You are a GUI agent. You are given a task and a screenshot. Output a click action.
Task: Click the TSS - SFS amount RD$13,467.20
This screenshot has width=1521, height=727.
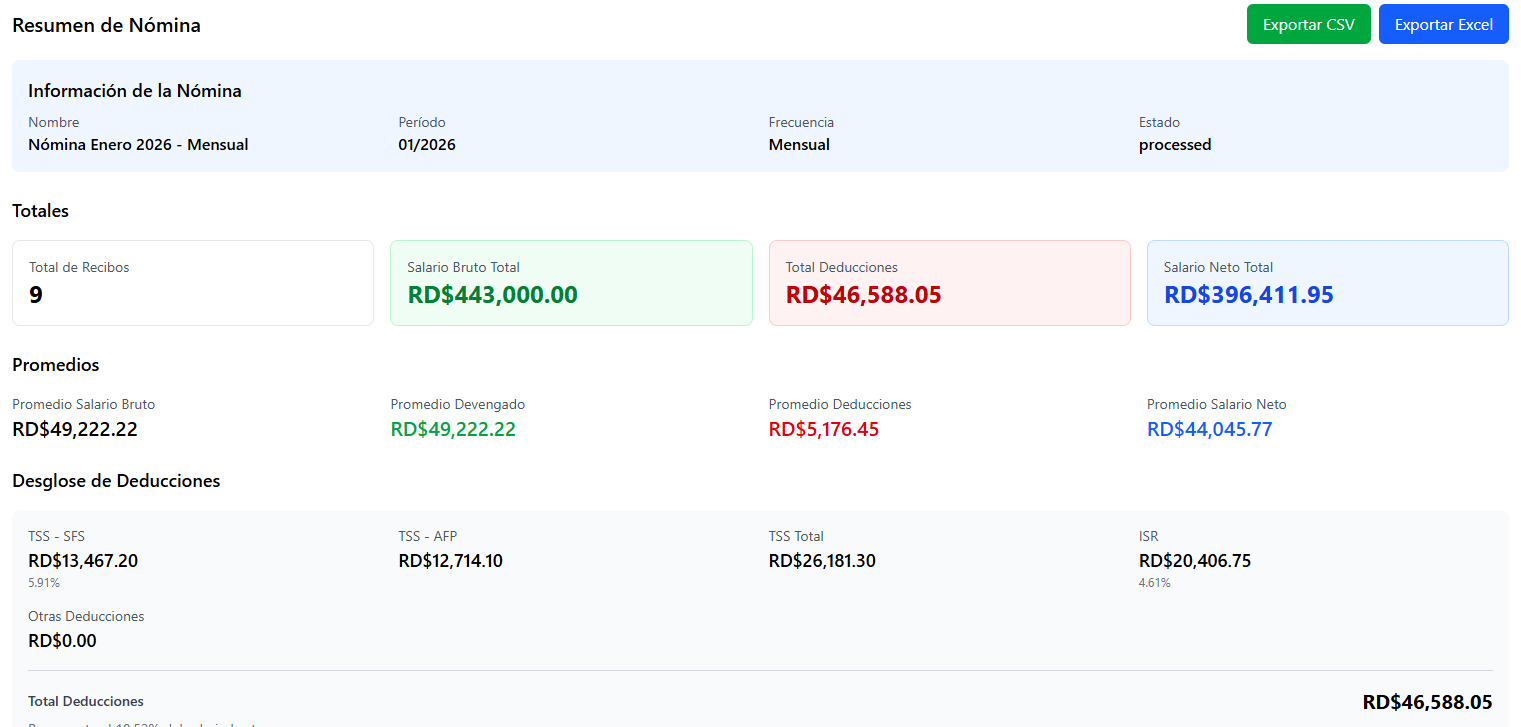[83, 561]
